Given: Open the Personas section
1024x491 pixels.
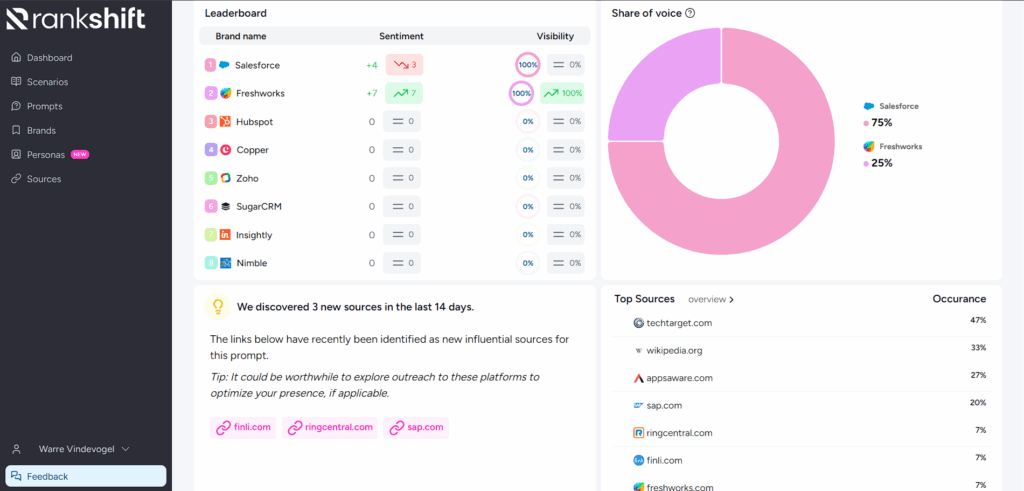Looking at the screenshot, I should (46, 155).
